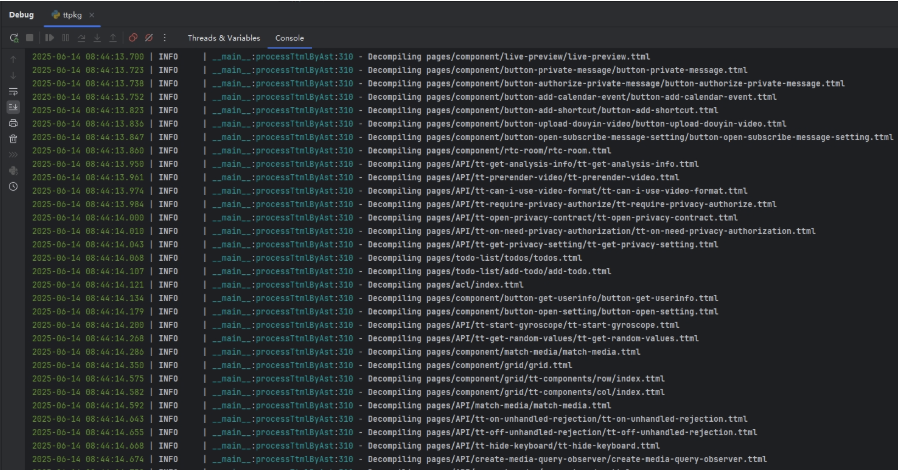Click the button-private-message.ttml log path
898x470 pixels.
586,70
